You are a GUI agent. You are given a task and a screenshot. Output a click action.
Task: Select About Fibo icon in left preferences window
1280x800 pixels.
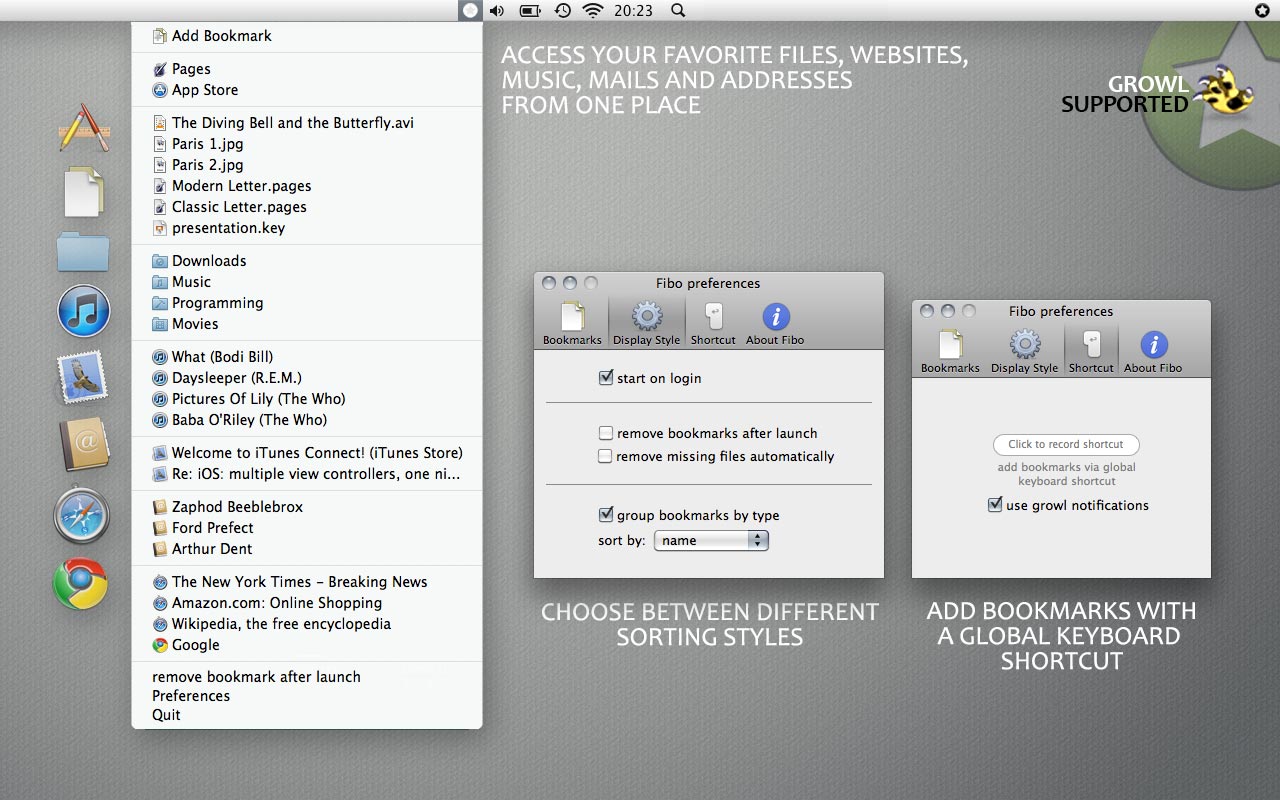pyautogui.click(x=775, y=323)
